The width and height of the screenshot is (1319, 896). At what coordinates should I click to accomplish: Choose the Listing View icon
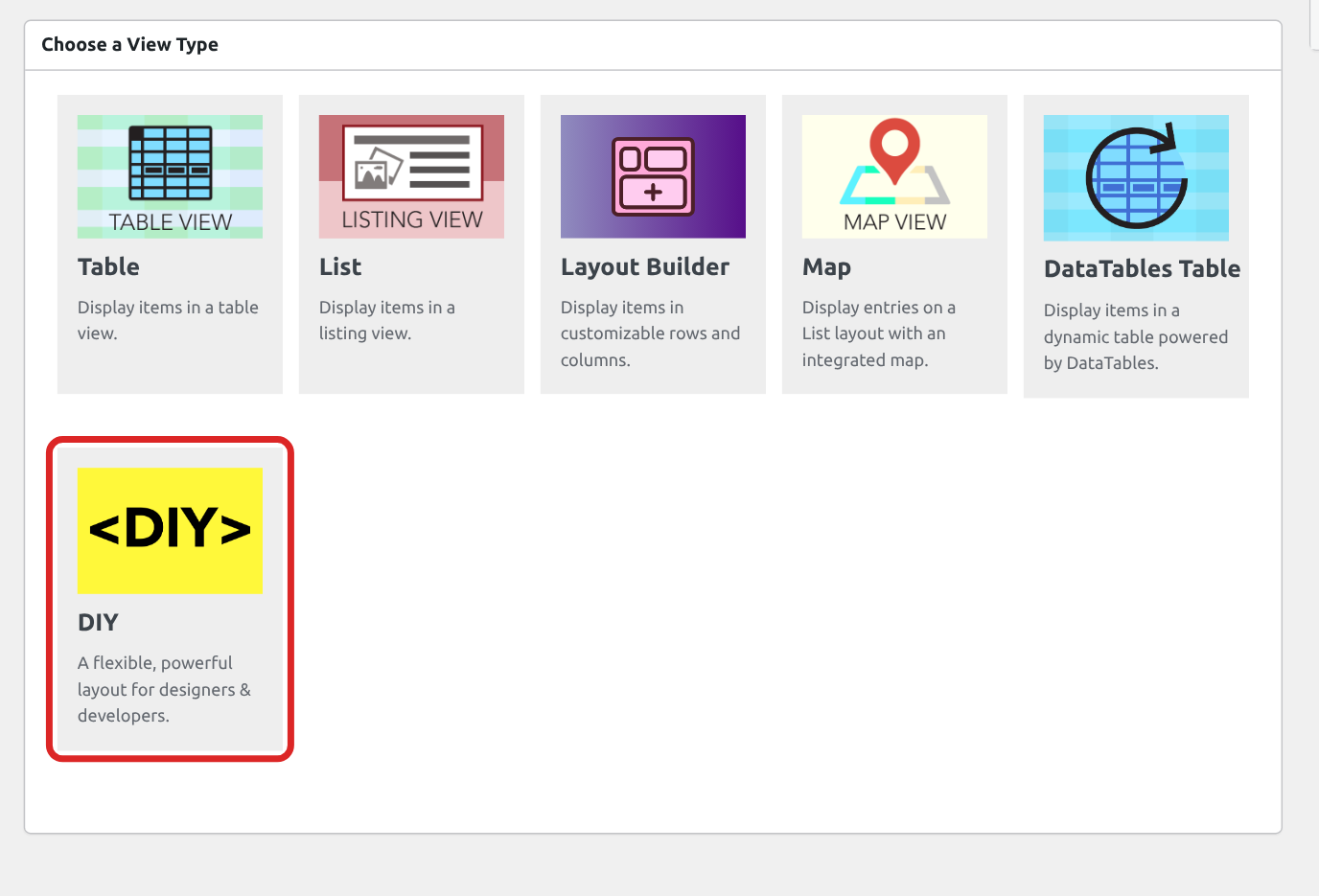tap(411, 176)
